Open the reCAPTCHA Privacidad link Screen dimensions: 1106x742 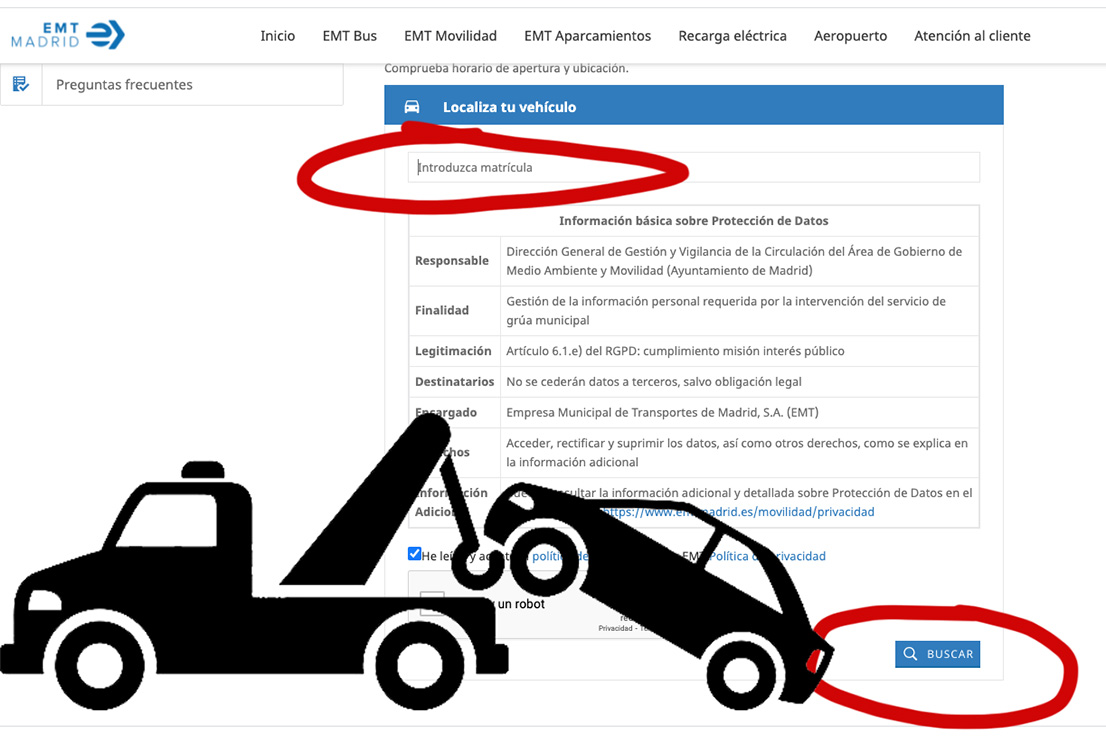pos(615,628)
